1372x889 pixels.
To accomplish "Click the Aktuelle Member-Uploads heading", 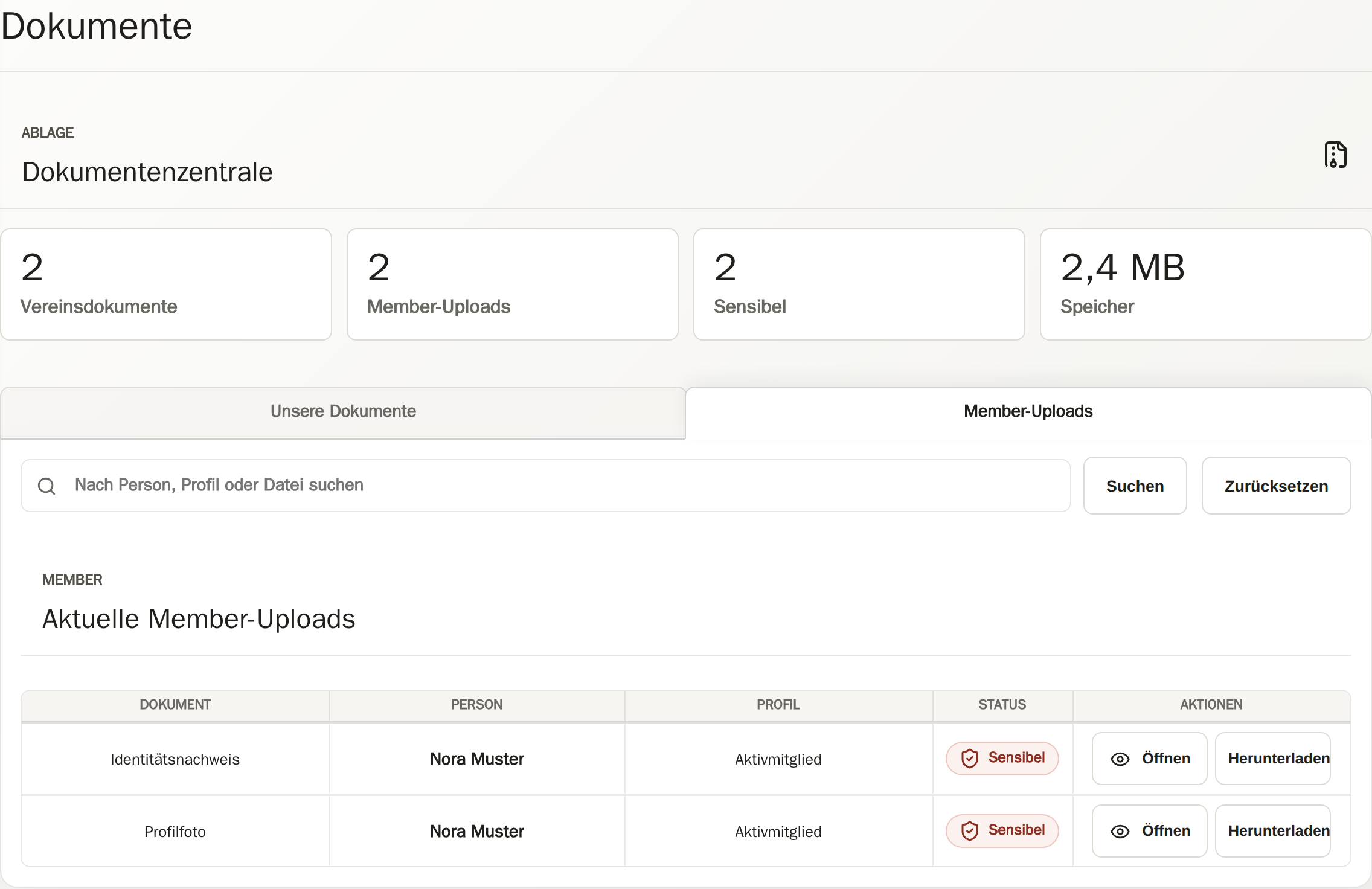I will (199, 620).
